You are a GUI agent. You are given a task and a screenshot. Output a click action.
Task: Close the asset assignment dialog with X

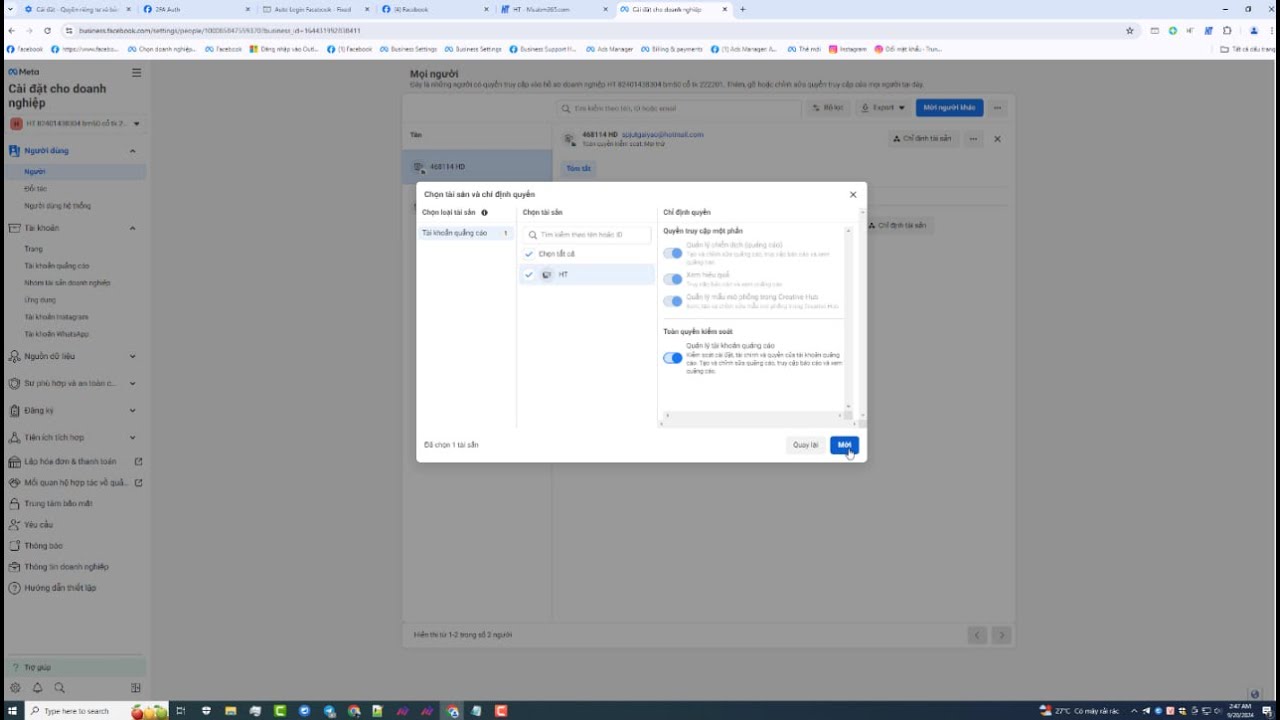click(853, 195)
